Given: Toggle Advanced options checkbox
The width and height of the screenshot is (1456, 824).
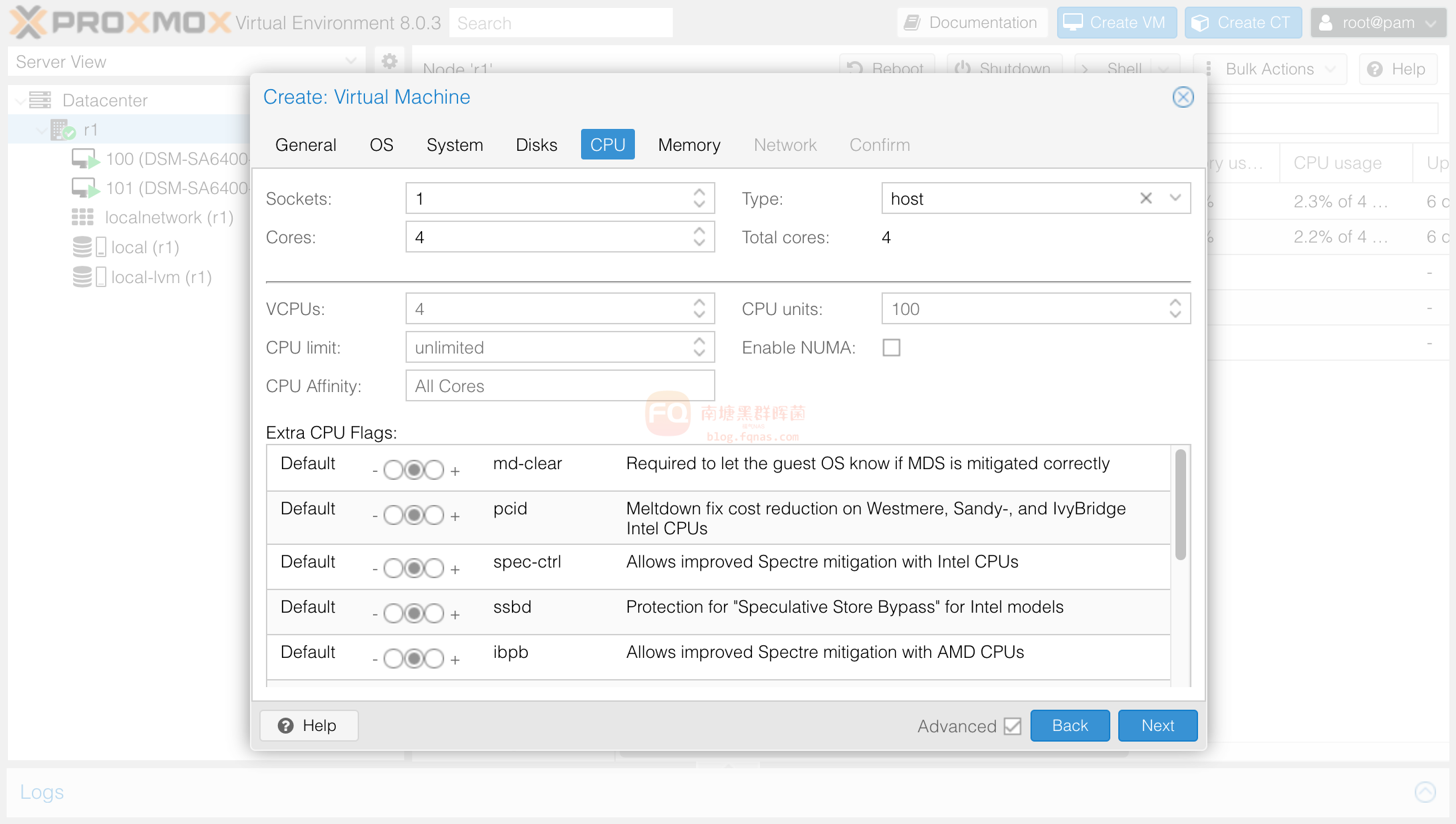Looking at the screenshot, I should [1012, 726].
